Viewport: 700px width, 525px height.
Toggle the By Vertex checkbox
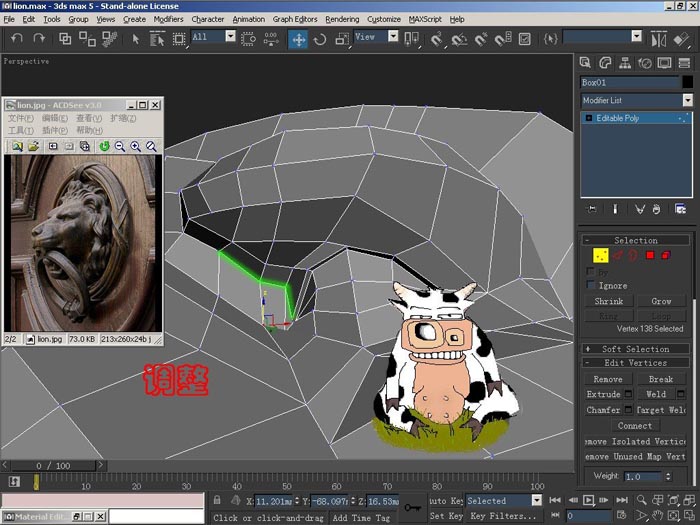click(591, 271)
